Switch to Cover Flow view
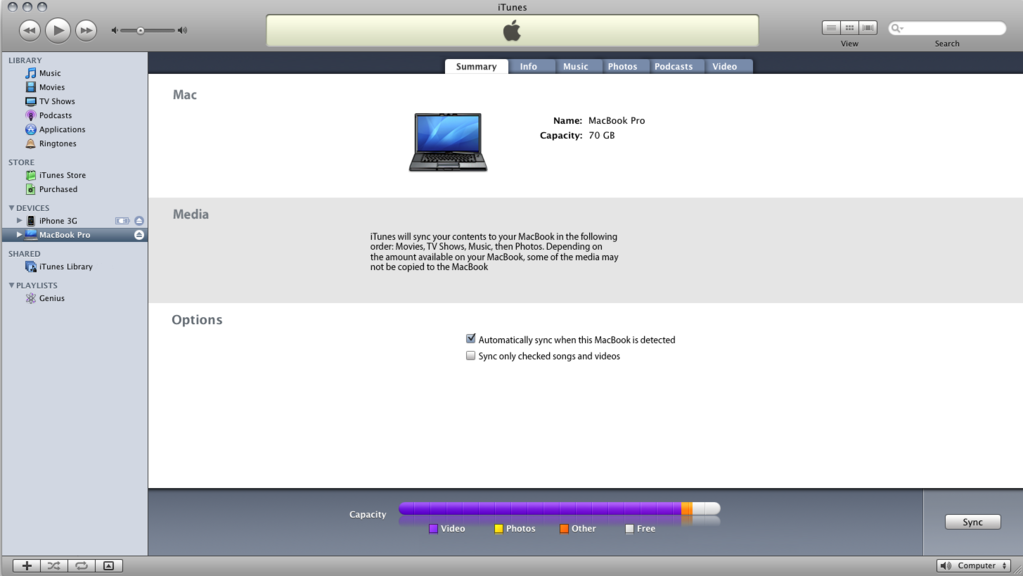Screen dimensions: 1023x576 click(x=868, y=27)
